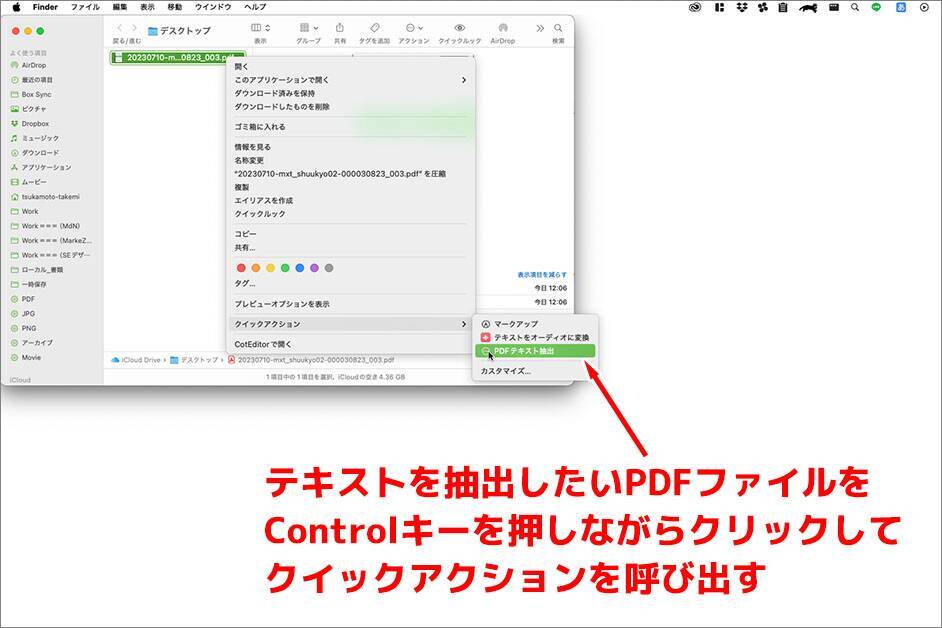942x628 pixels.
Task: Click the Dropbox menu bar icon
Action: pos(742,7)
